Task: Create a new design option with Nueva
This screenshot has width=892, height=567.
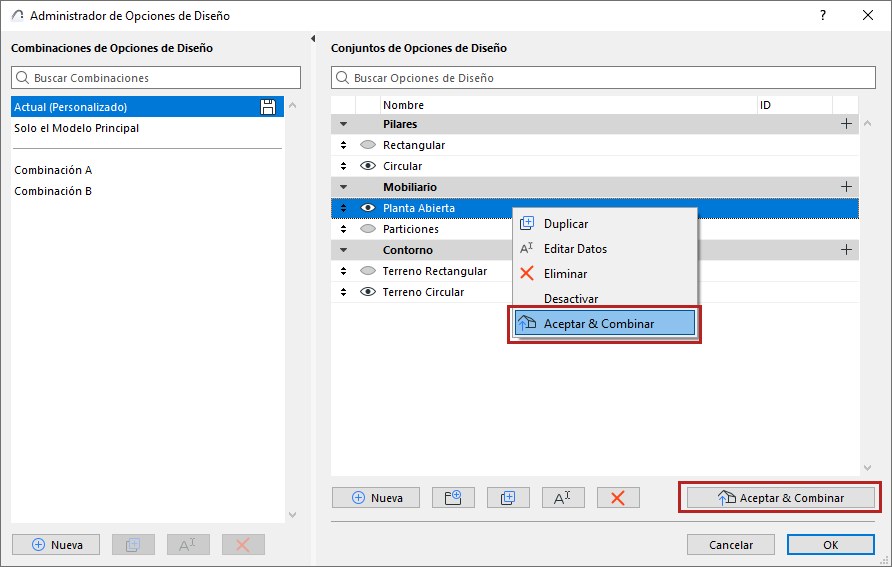Action: (x=376, y=497)
